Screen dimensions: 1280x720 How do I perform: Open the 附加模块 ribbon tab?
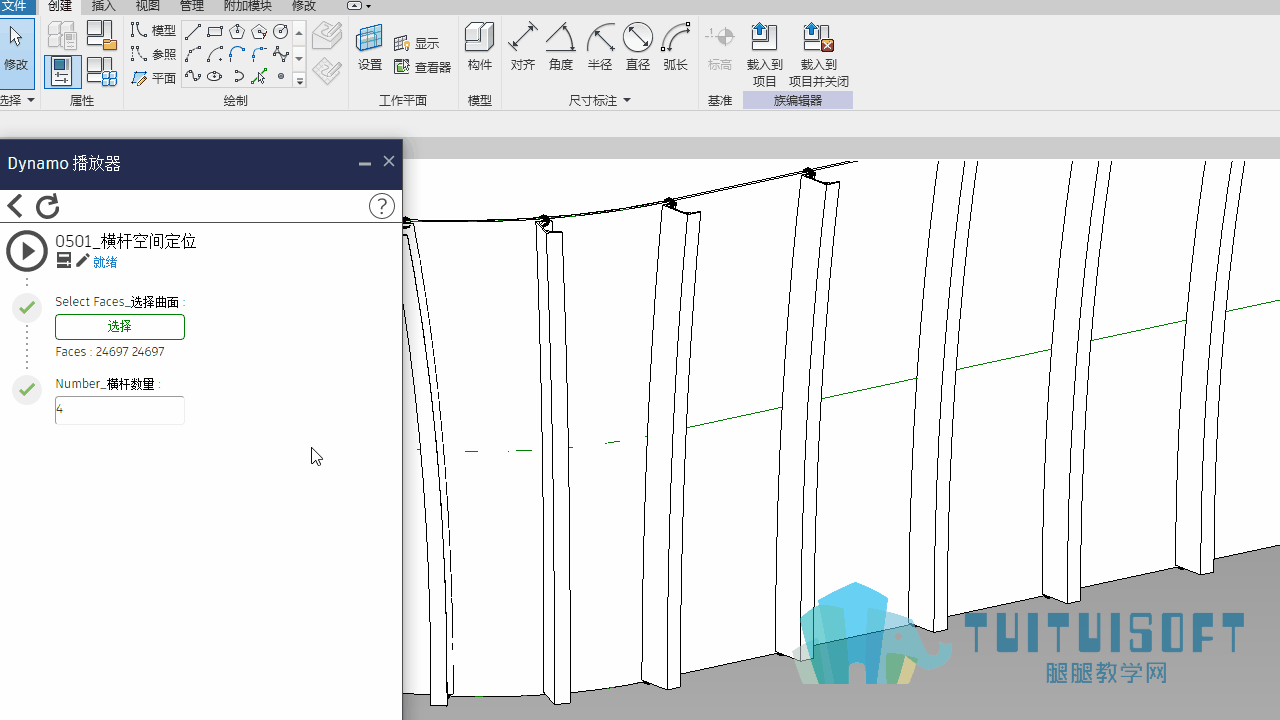tap(248, 6)
